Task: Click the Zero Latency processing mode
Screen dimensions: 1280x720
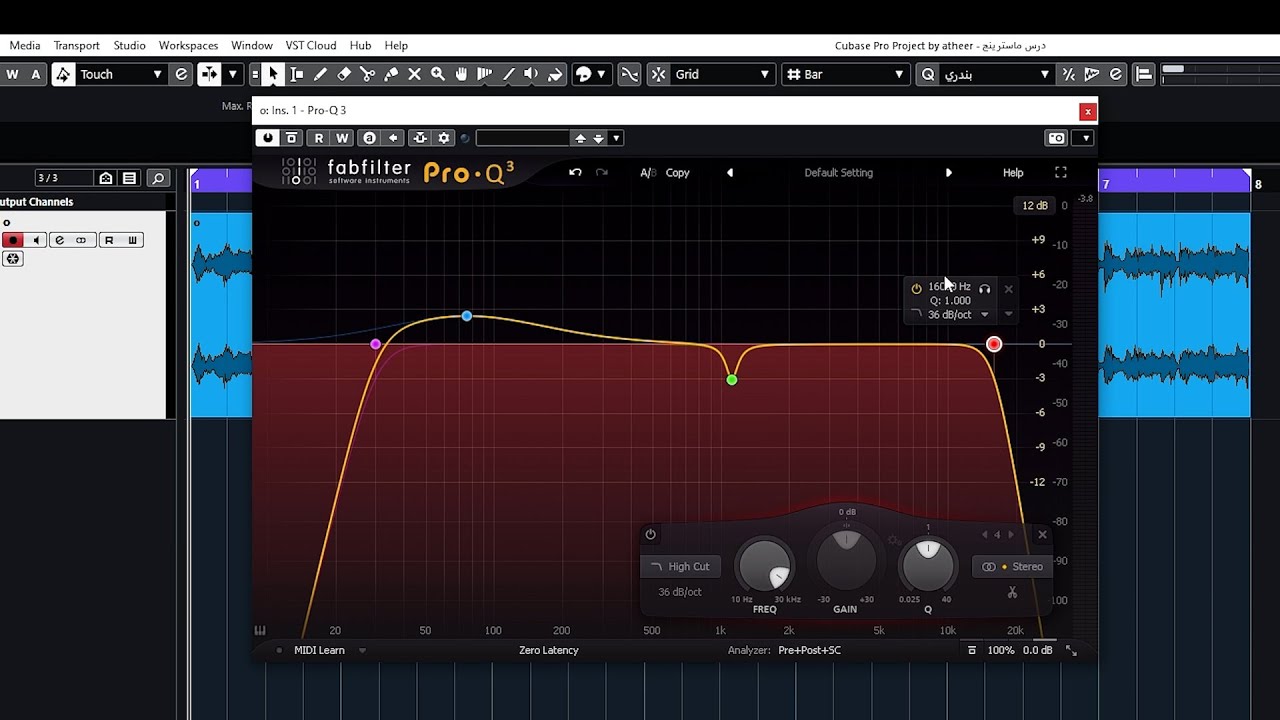Action: [x=549, y=650]
